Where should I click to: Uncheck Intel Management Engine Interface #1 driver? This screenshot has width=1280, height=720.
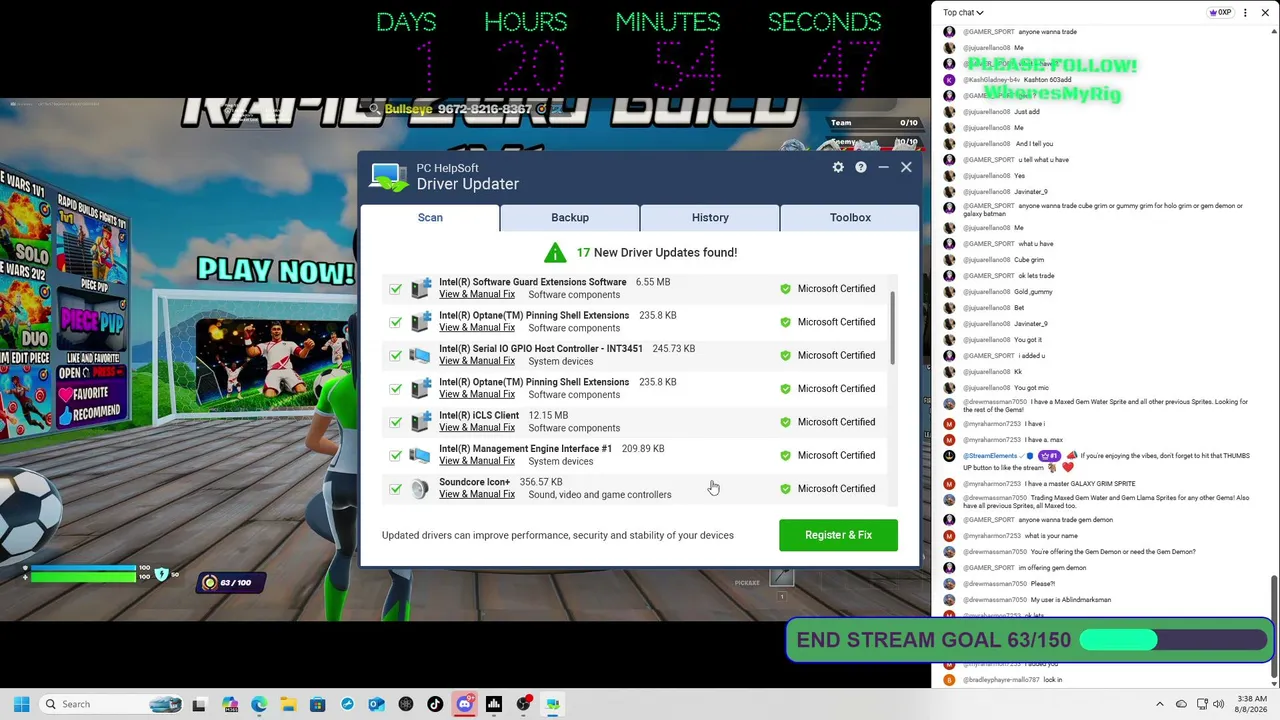click(x=396, y=455)
